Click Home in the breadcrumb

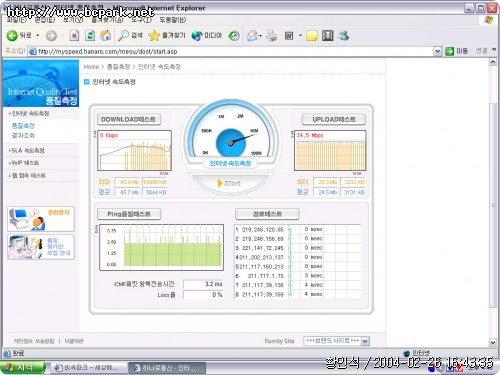tap(91, 67)
